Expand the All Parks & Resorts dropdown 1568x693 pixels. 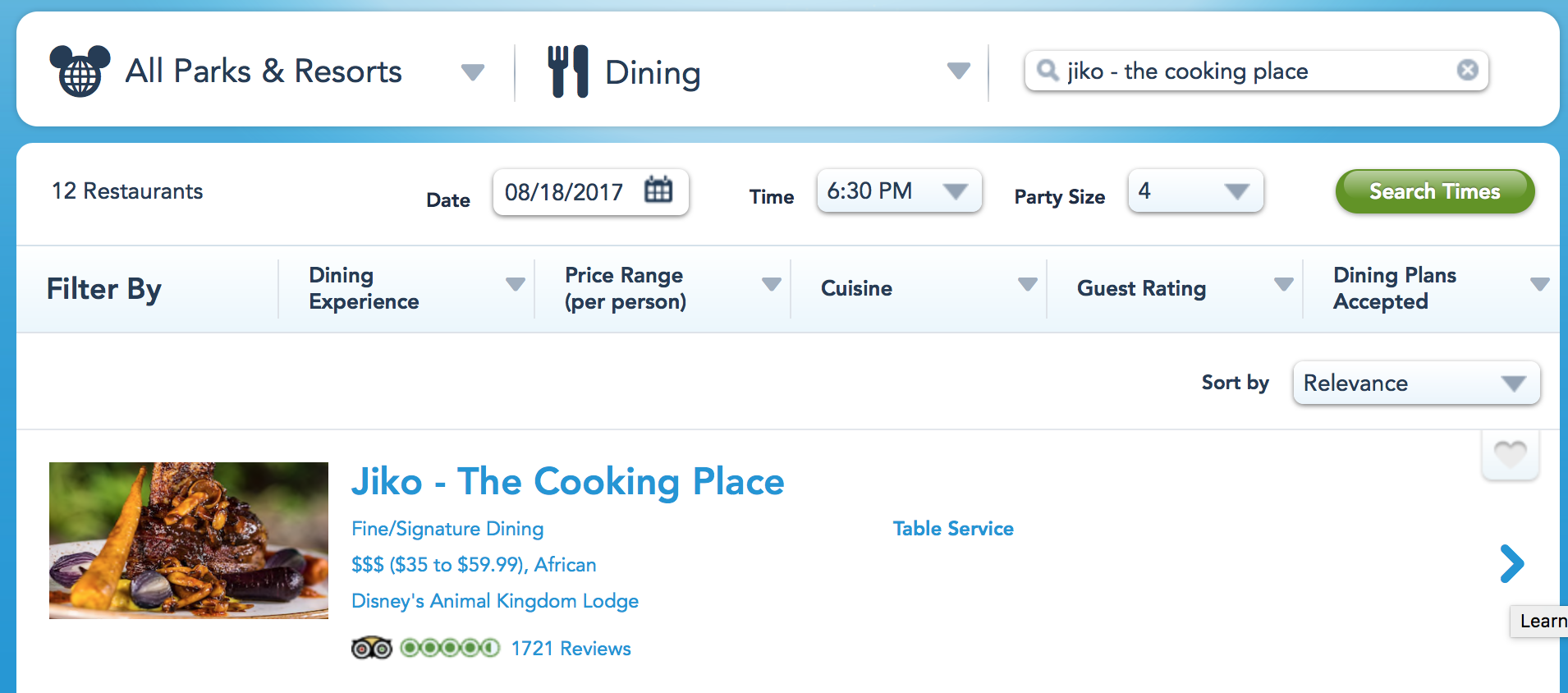pos(472,72)
